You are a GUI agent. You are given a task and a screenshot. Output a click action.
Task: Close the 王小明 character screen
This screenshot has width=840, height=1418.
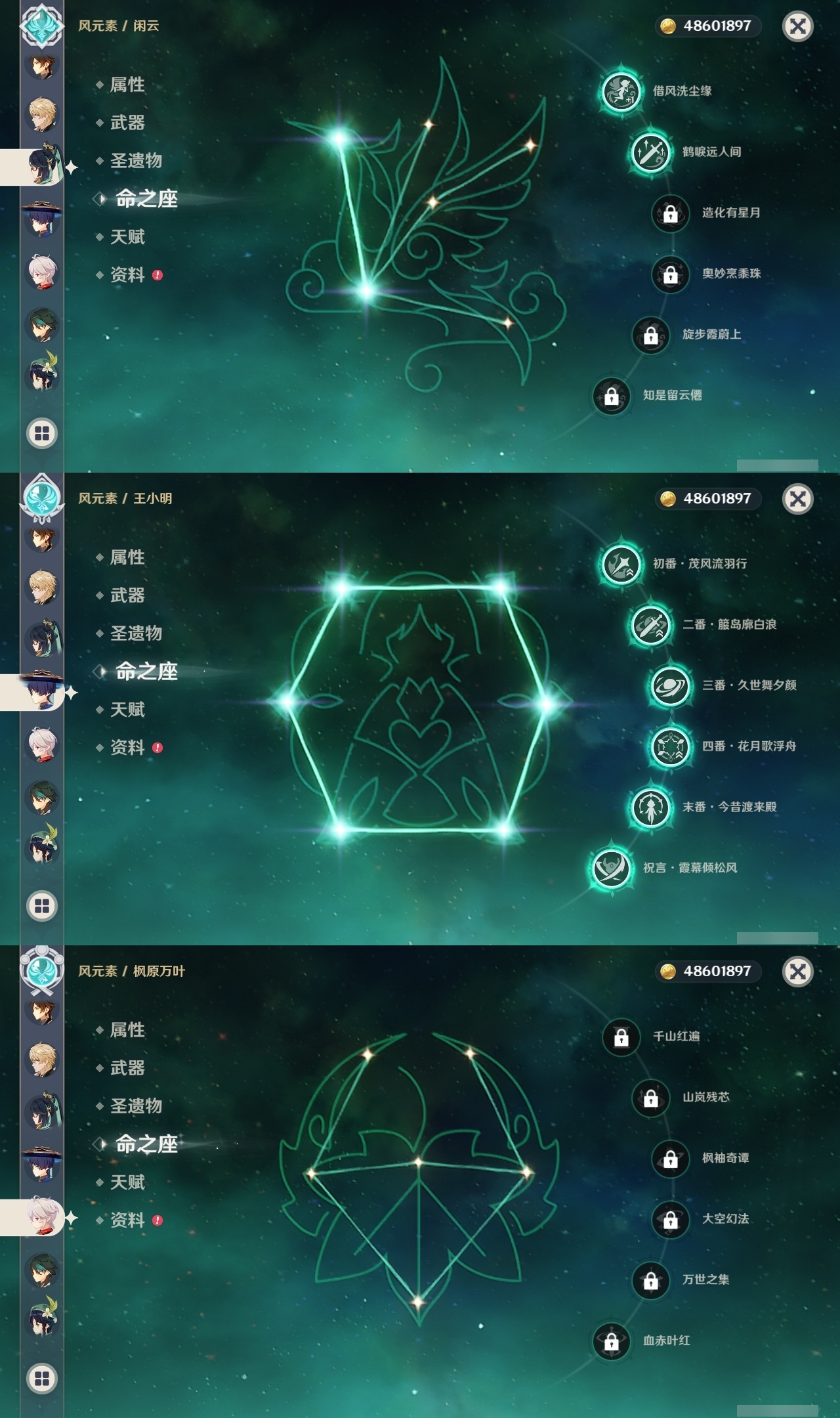(798, 499)
